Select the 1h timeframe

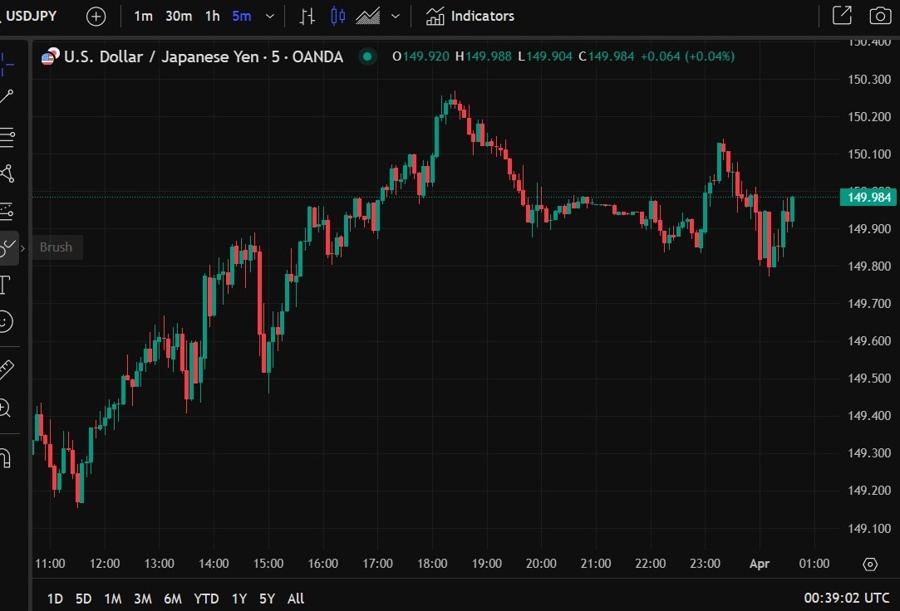click(212, 17)
